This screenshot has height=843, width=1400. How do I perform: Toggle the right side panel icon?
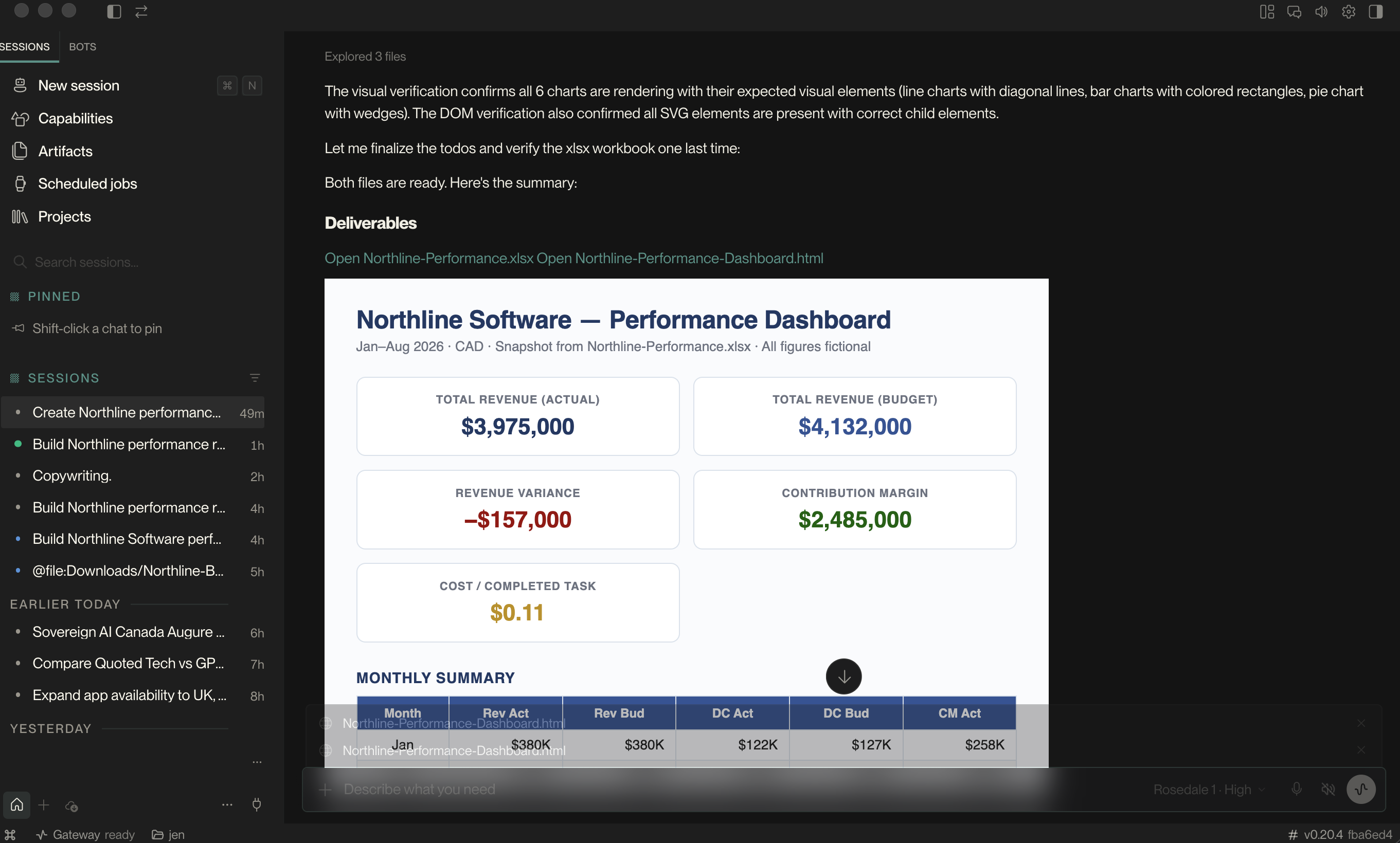tap(1375, 11)
